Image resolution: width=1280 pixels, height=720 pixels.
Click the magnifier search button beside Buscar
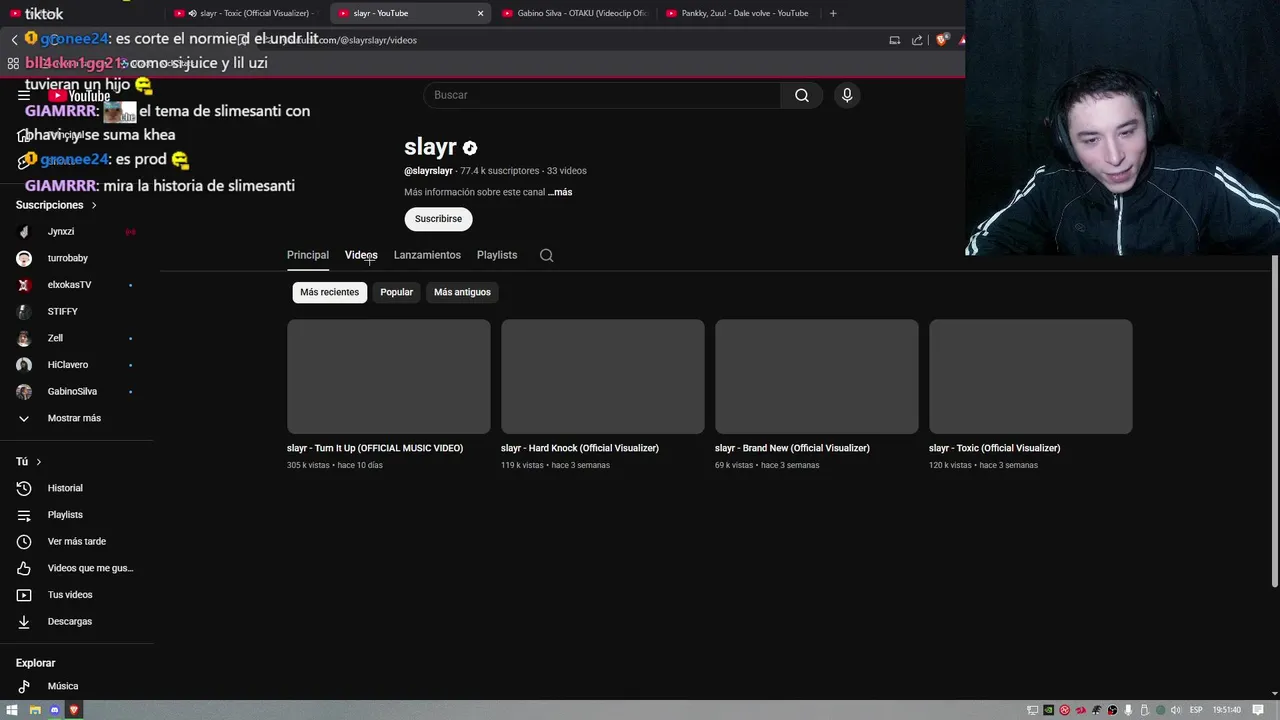pos(802,95)
